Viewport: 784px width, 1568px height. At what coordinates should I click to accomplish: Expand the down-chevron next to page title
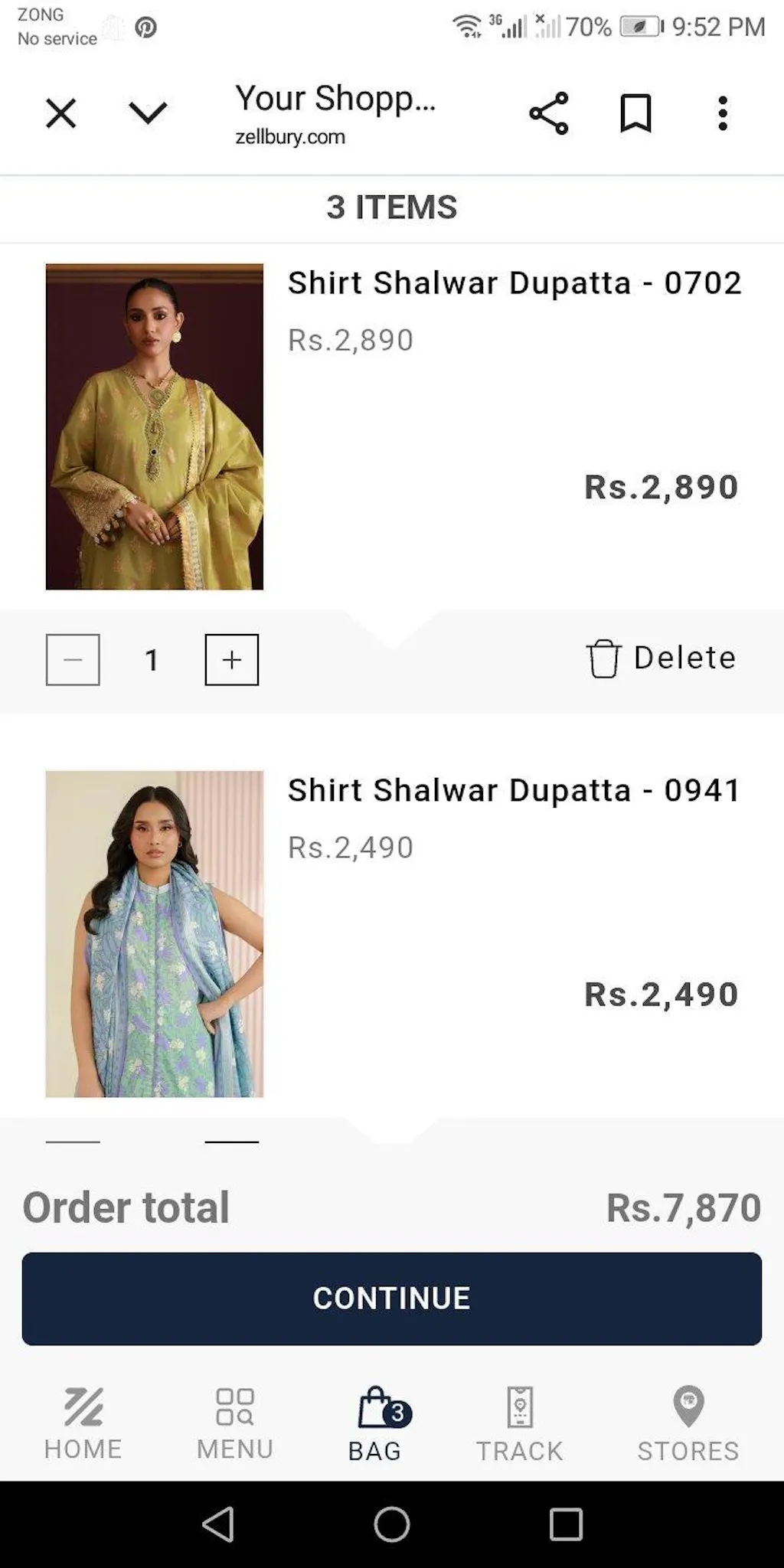(x=148, y=113)
